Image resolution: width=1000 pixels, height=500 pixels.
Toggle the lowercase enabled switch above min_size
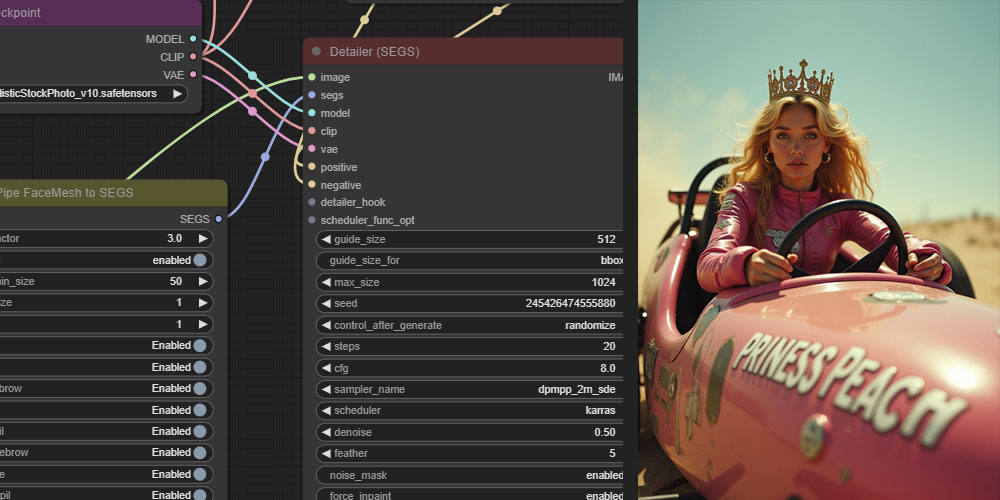(x=200, y=260)
